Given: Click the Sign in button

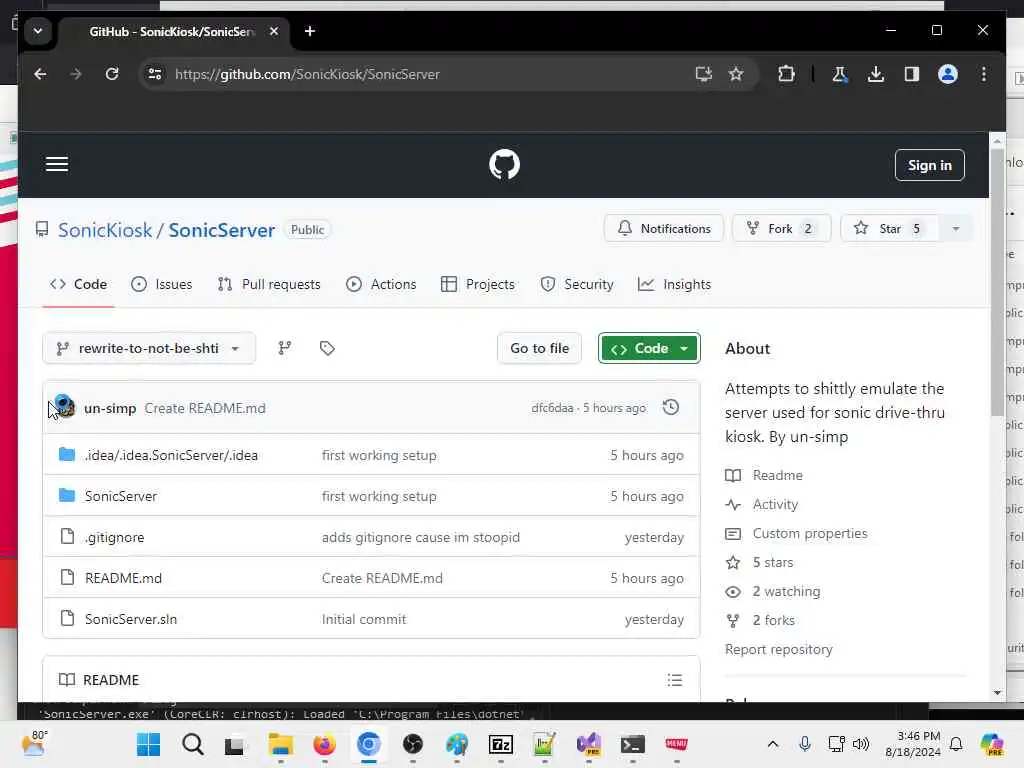Looking at the screenshot, I should pos(929,165).
